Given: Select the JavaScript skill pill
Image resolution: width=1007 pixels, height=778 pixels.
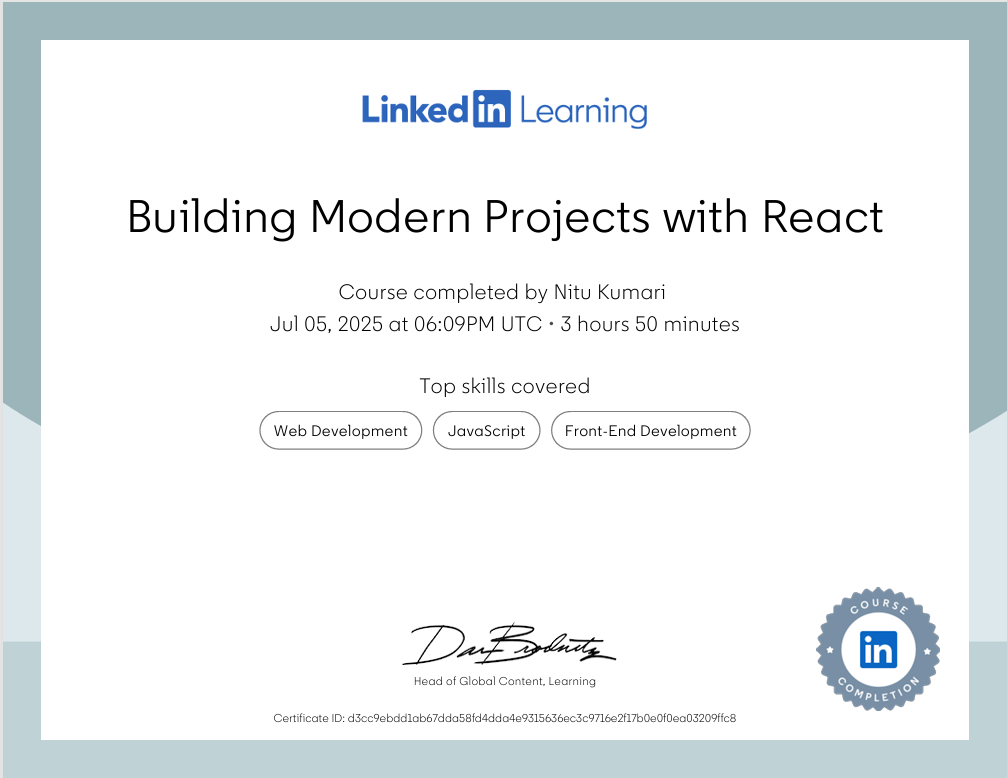Looking at the screenshot, I should point(486,430).
